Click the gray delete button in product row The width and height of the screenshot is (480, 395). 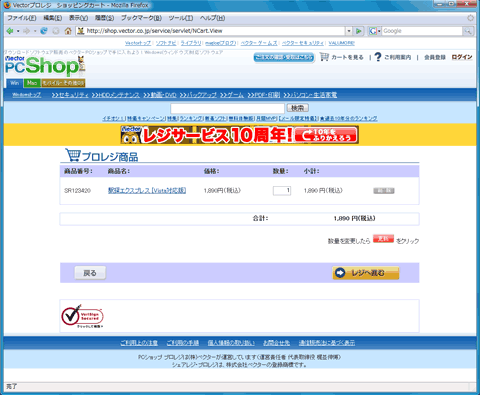384,191
